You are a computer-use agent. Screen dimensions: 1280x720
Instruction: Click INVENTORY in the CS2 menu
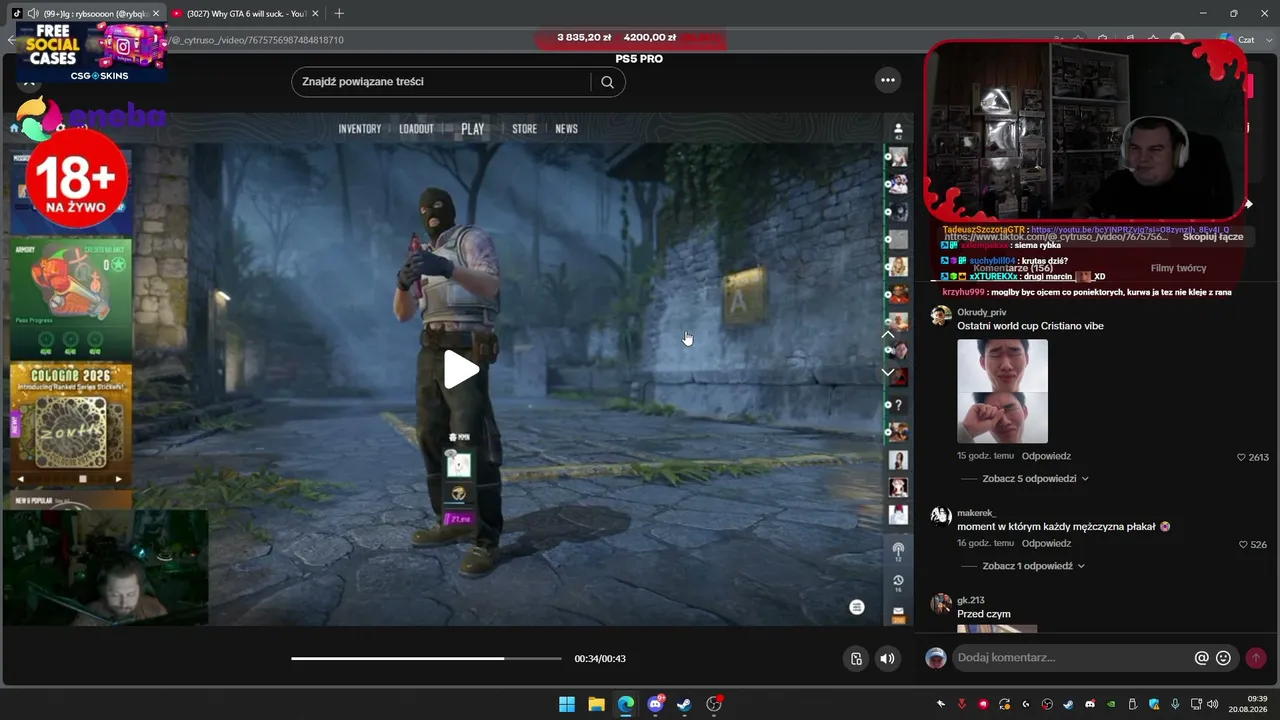pos(360,129)
